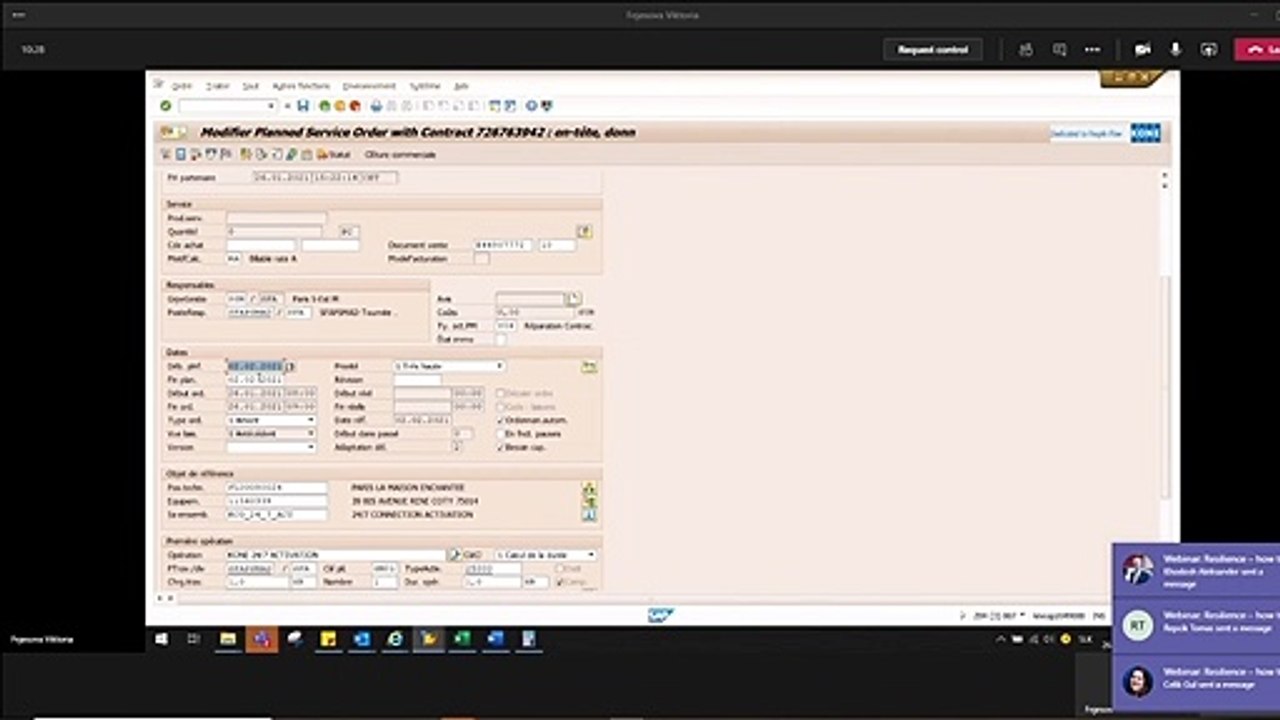
Task: Click the SAP Save disk icon
Action: click(x=303, y=106)
